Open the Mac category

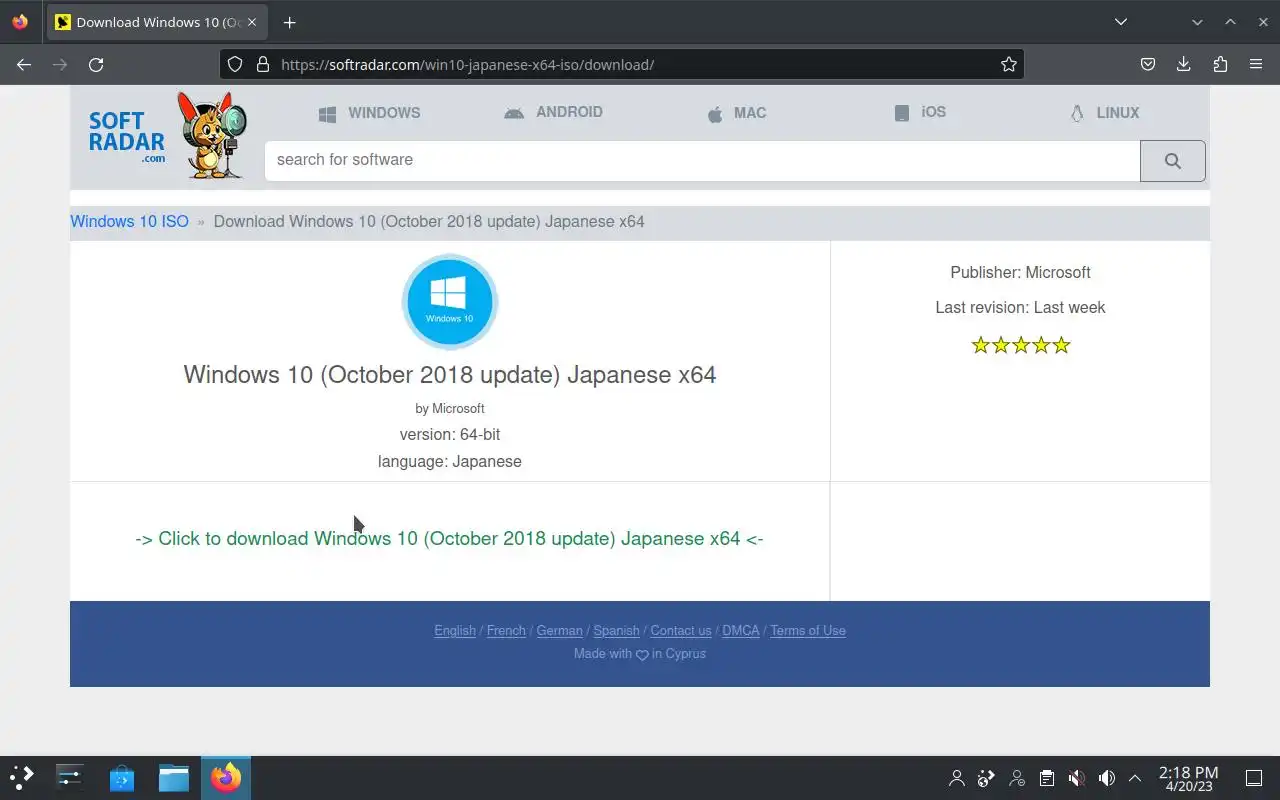[736, 113]
